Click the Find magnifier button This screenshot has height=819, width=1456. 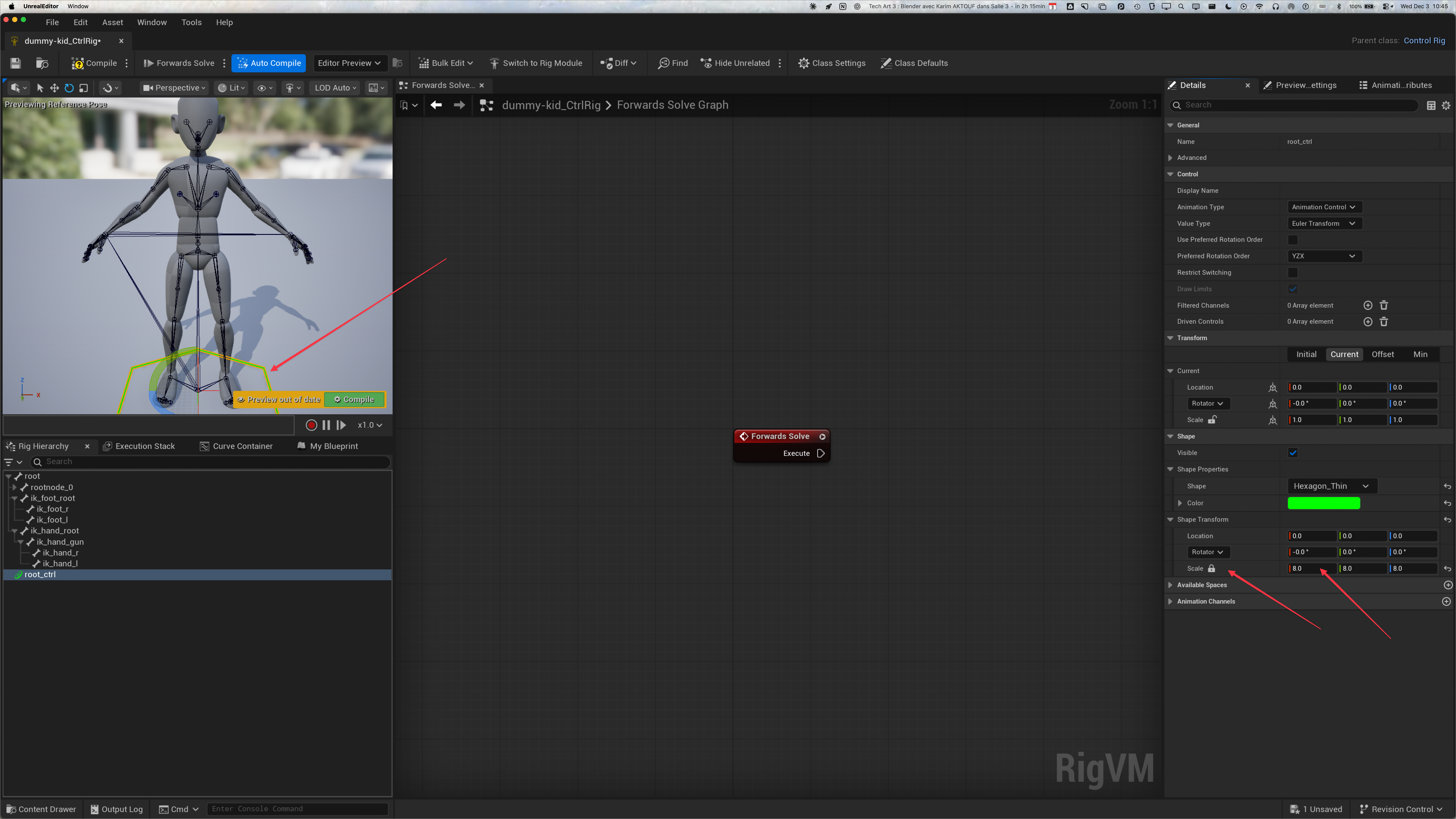click(x=673, y=63)
